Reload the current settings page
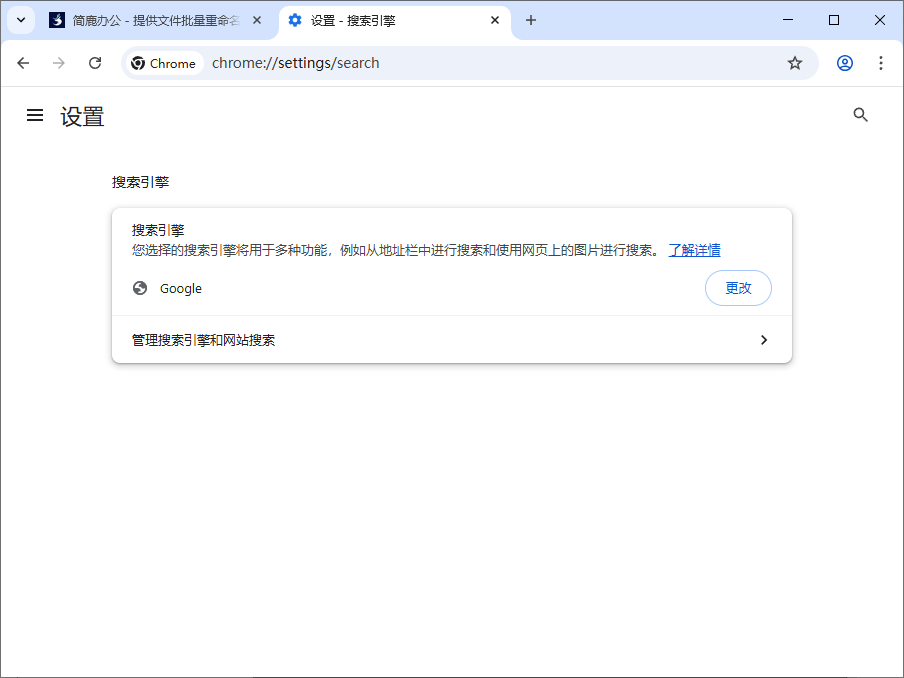Image resolution: width=904 pixels, height=678 pixels. click(x=95, y=62)
